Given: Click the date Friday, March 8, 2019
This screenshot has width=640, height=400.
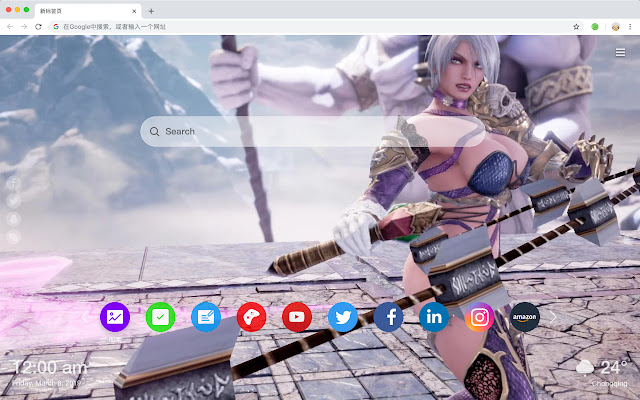Looking at the screenshot, I should (47, 383).
